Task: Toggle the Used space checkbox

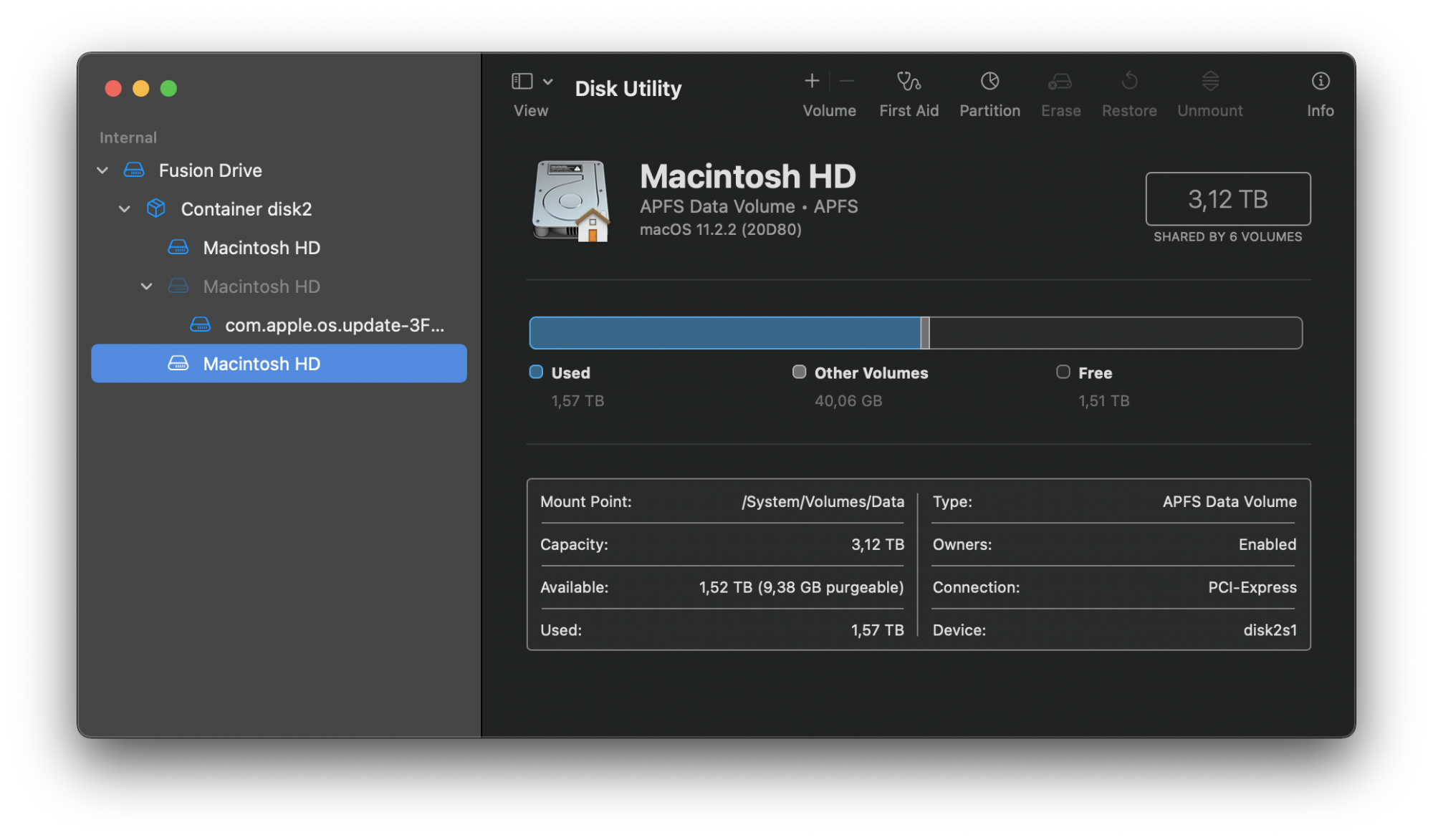Action: [x=535, y=372]
